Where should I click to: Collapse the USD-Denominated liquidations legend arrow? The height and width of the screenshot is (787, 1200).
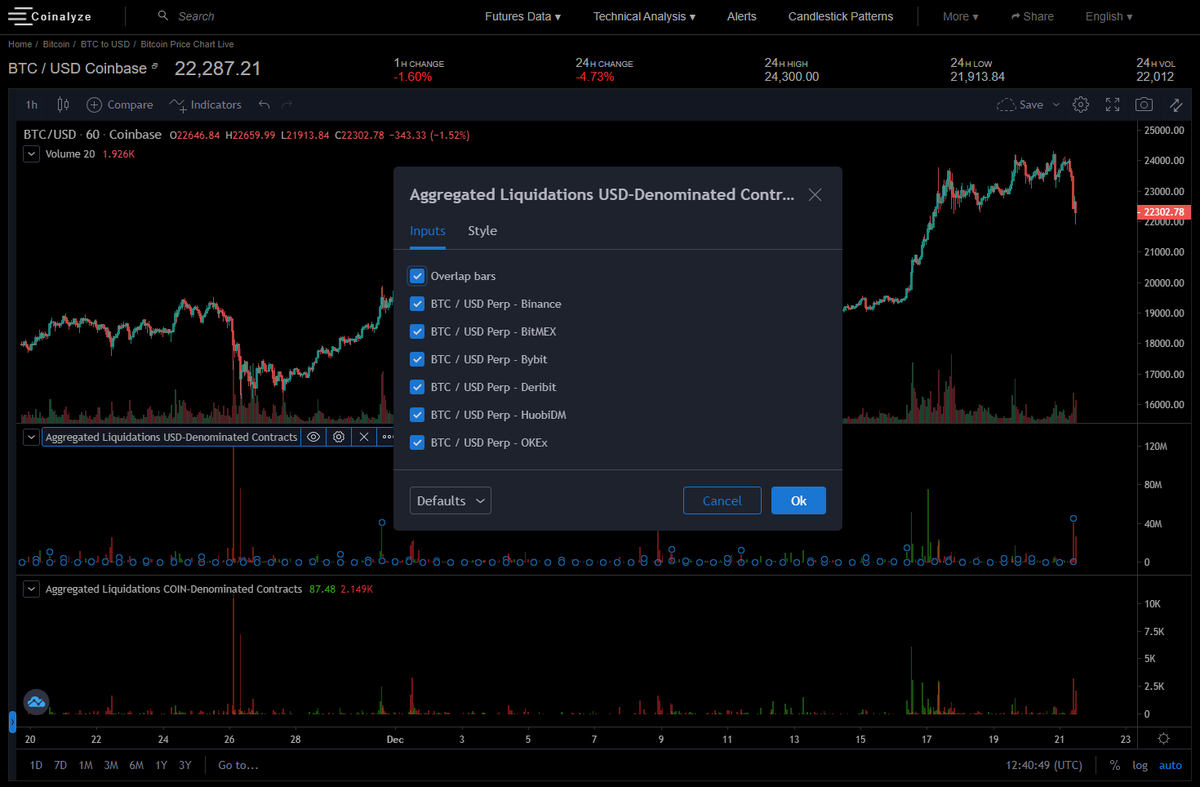31,437
